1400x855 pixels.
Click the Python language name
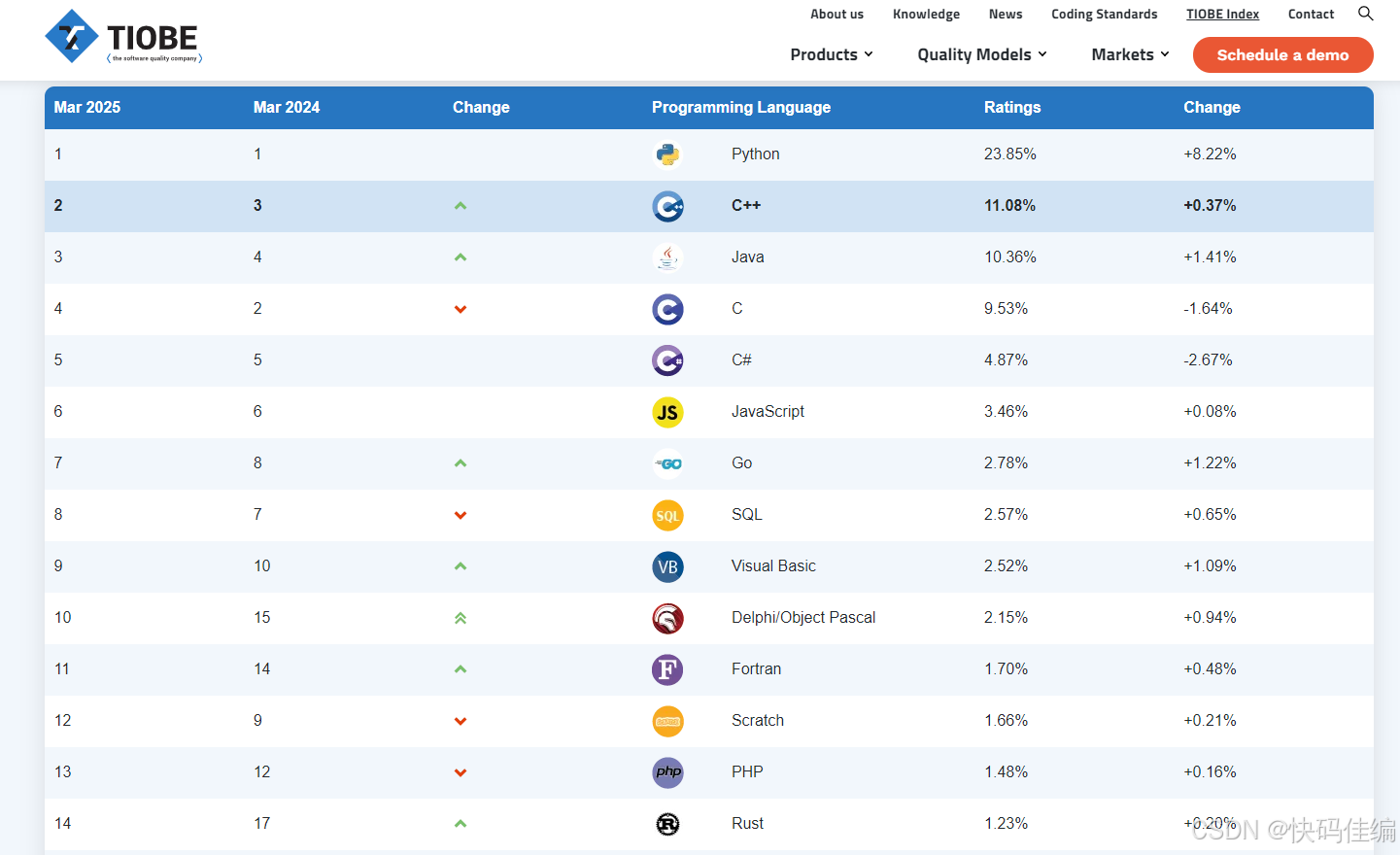point(756,154)
